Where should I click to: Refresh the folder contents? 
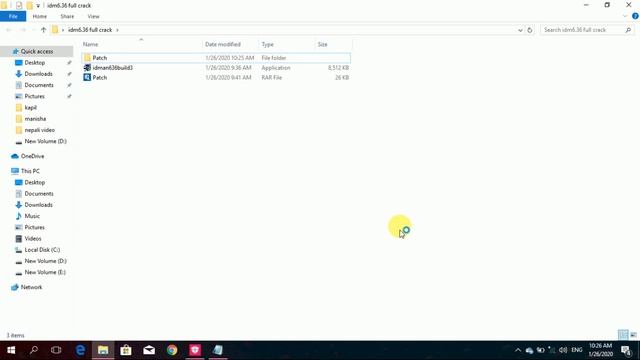530,30
